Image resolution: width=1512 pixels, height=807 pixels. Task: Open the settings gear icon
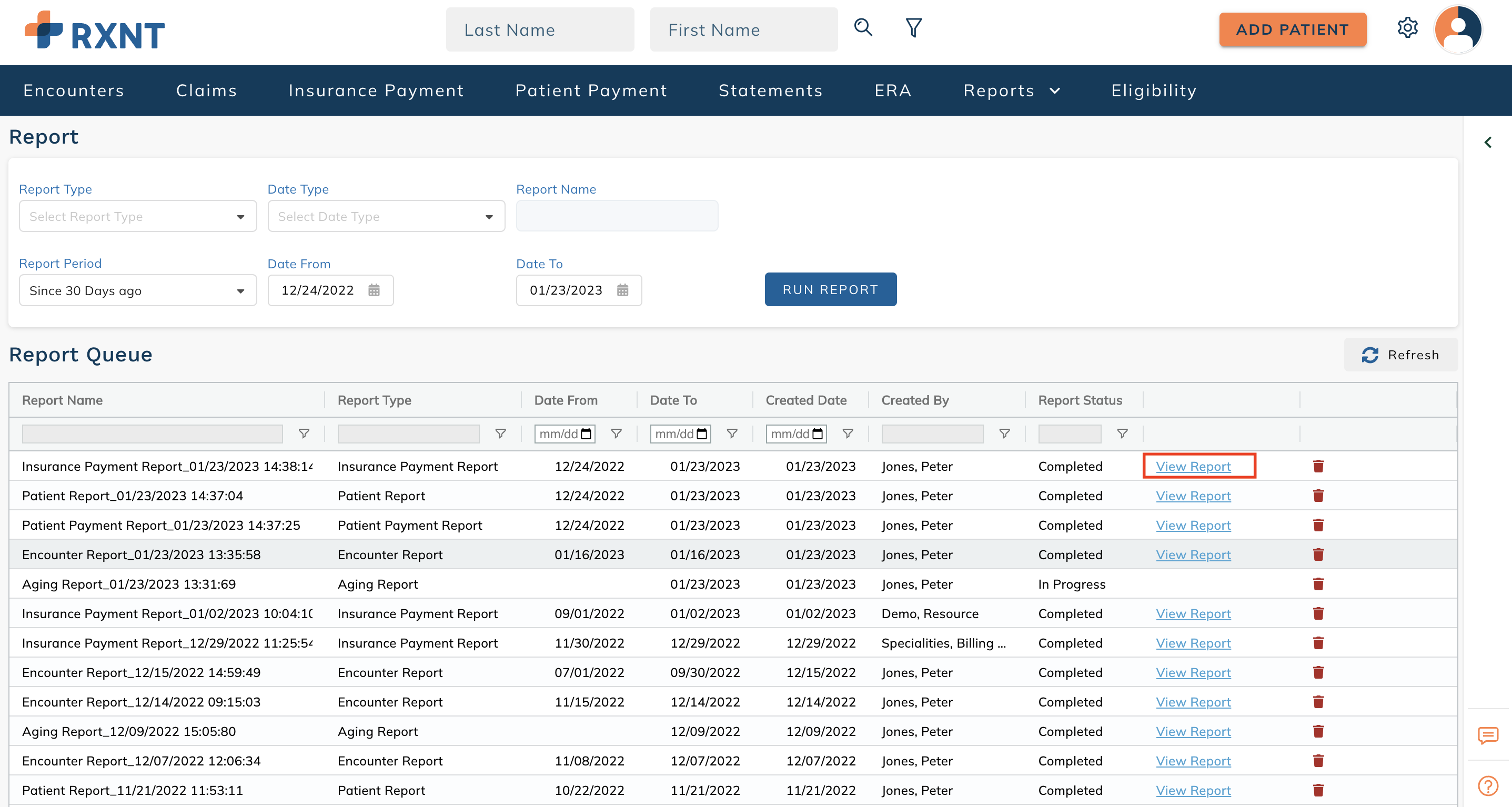pos(1407,27)
